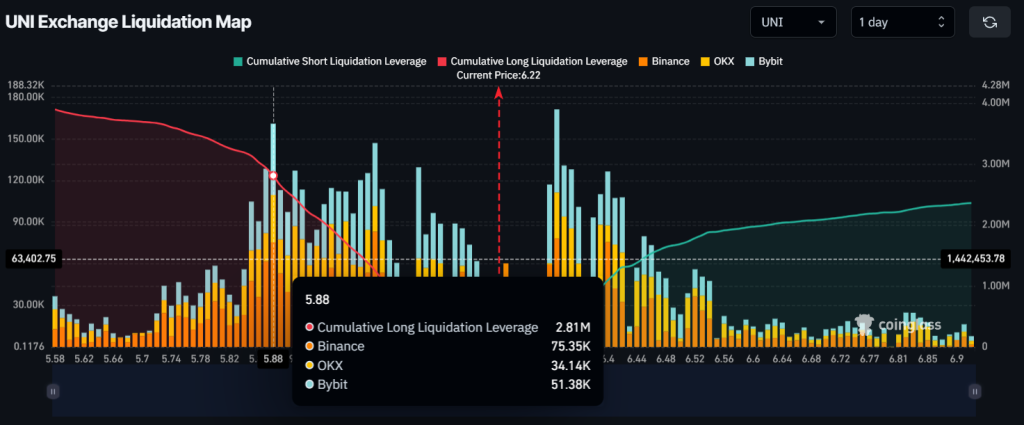Open the UNI coin dropdown
Screen dimensions: 1024x425
[x=793, y=22]
